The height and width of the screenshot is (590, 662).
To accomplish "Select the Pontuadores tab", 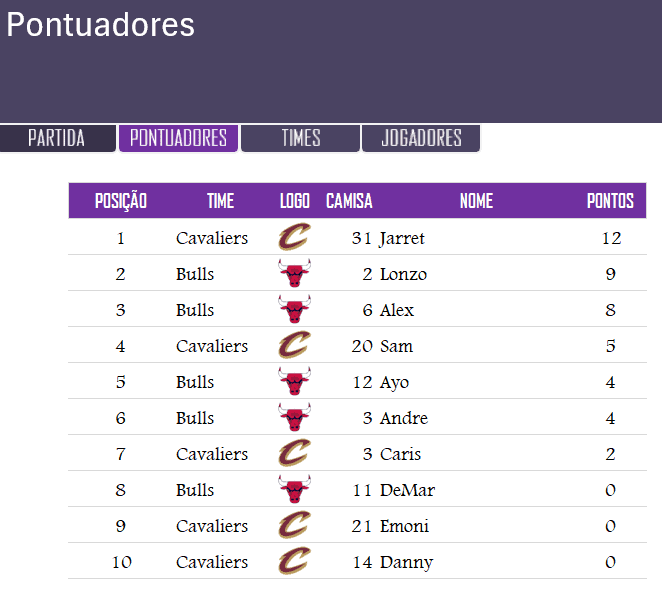I will coord(178,138).
